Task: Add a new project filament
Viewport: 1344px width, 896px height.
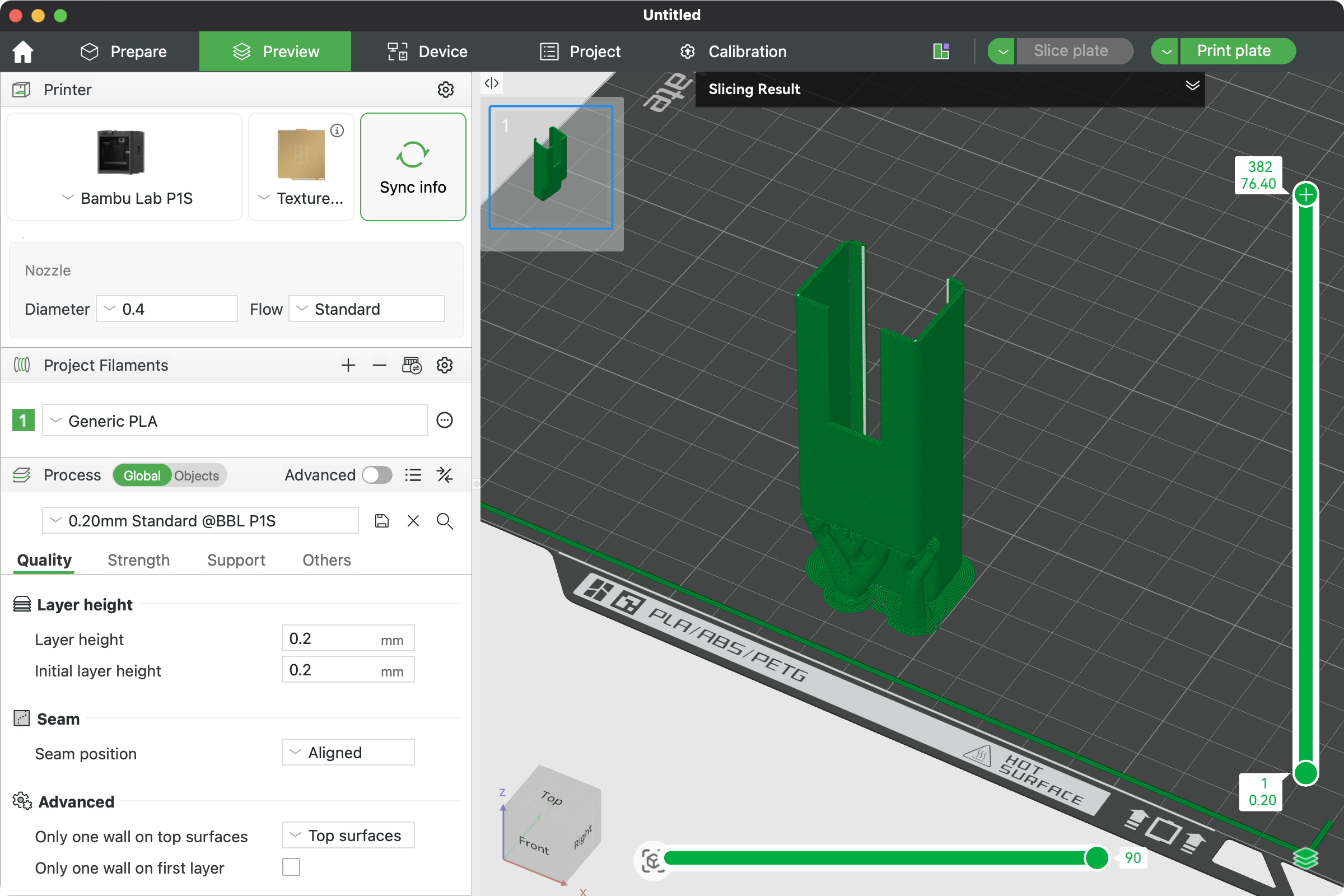Action: click(x=348, y=365)
